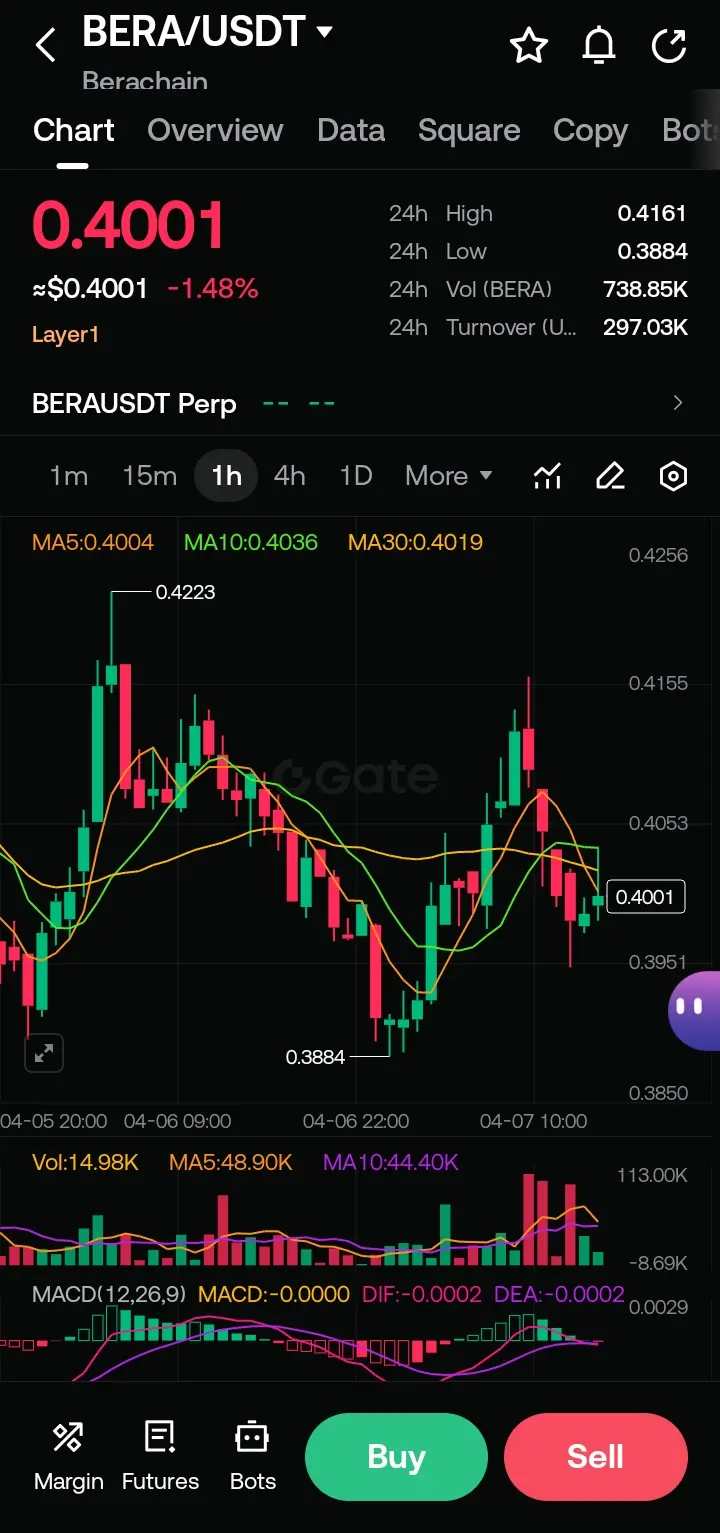Screen dimensions: 720x1533
Task: Tap MA5:0.4004 indicator label
Action: (93, 542)
